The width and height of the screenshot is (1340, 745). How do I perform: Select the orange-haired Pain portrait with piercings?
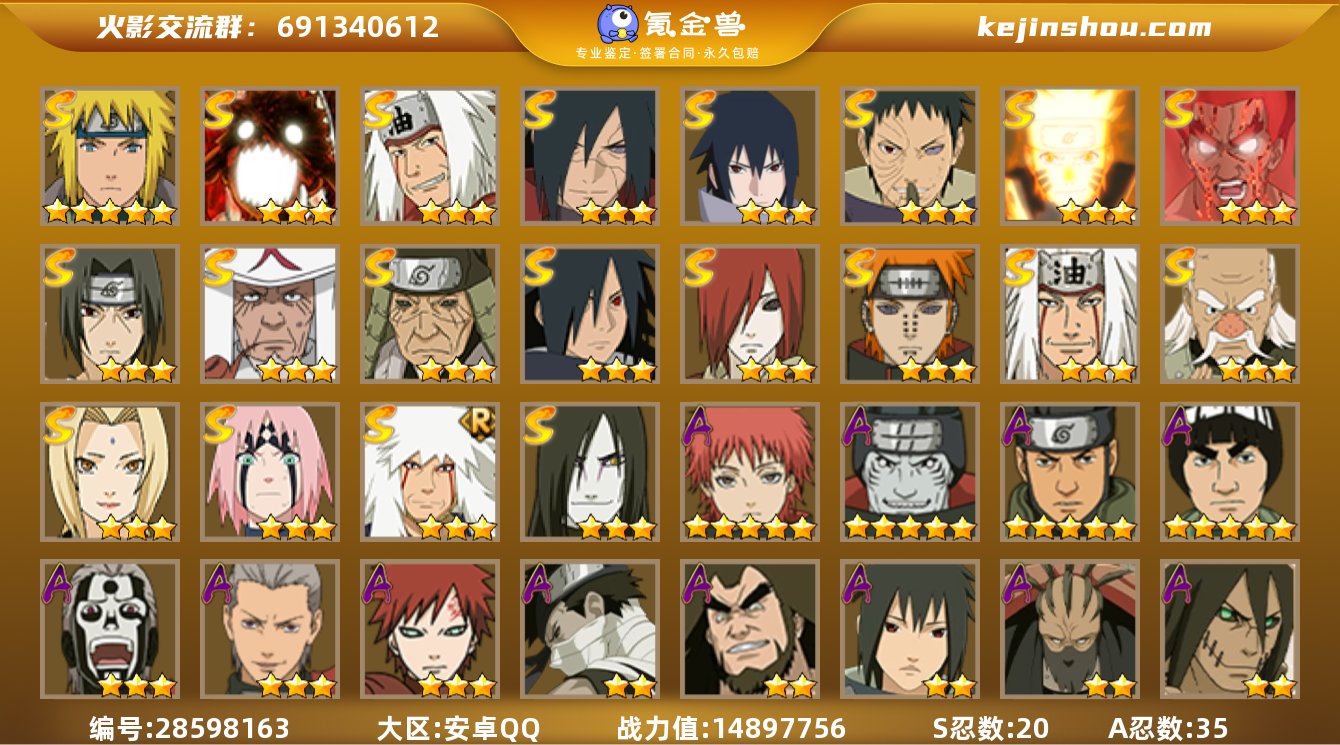910,314
